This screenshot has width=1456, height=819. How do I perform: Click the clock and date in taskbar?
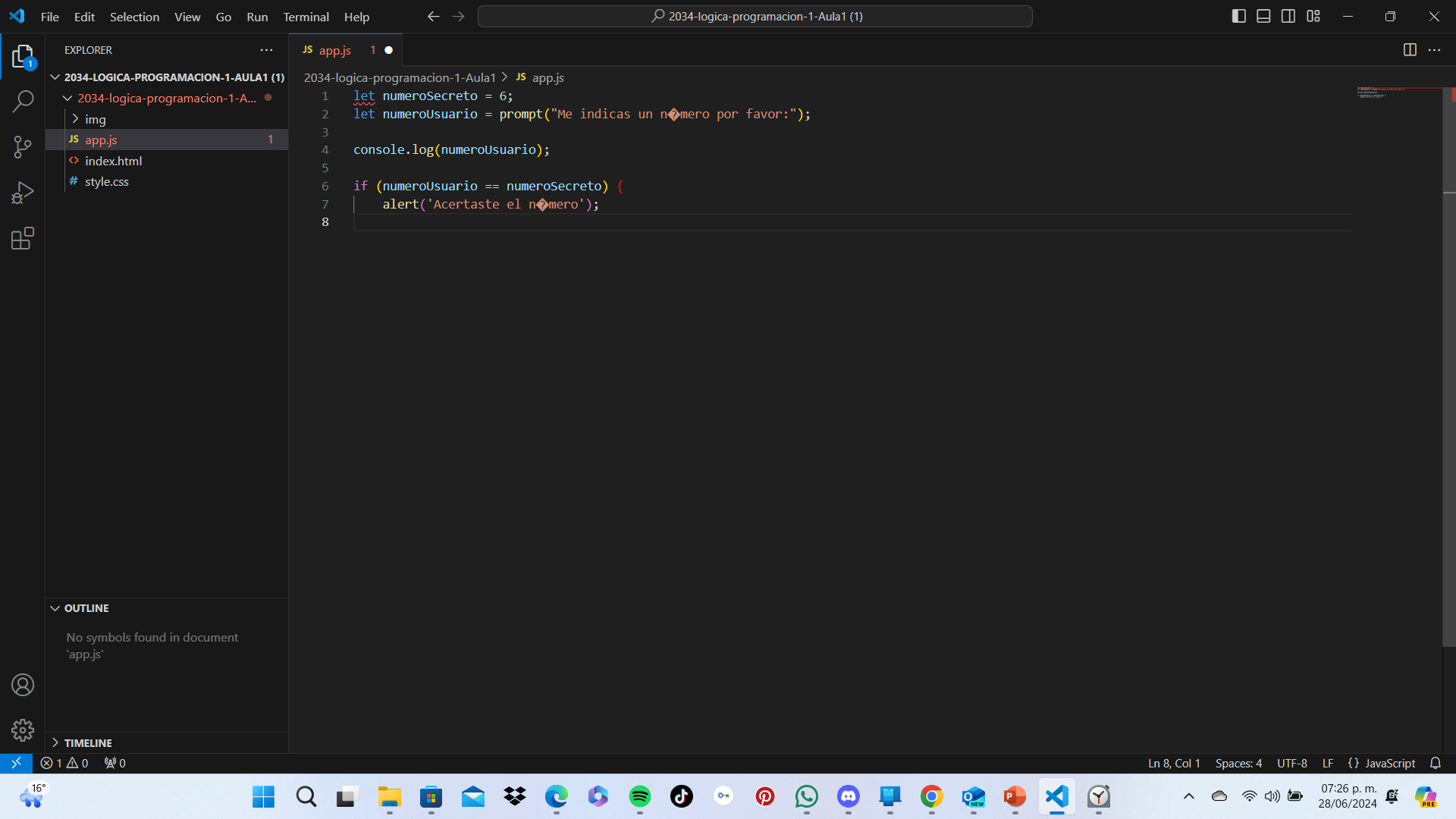point(1348,796)
